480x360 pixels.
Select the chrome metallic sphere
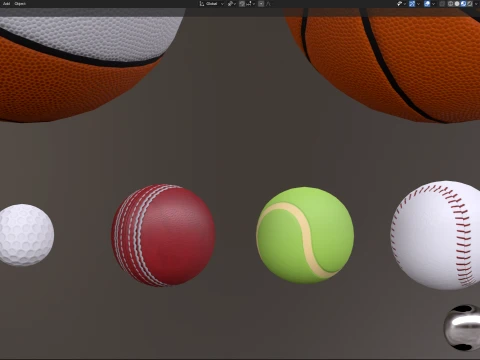click(462, 327)
